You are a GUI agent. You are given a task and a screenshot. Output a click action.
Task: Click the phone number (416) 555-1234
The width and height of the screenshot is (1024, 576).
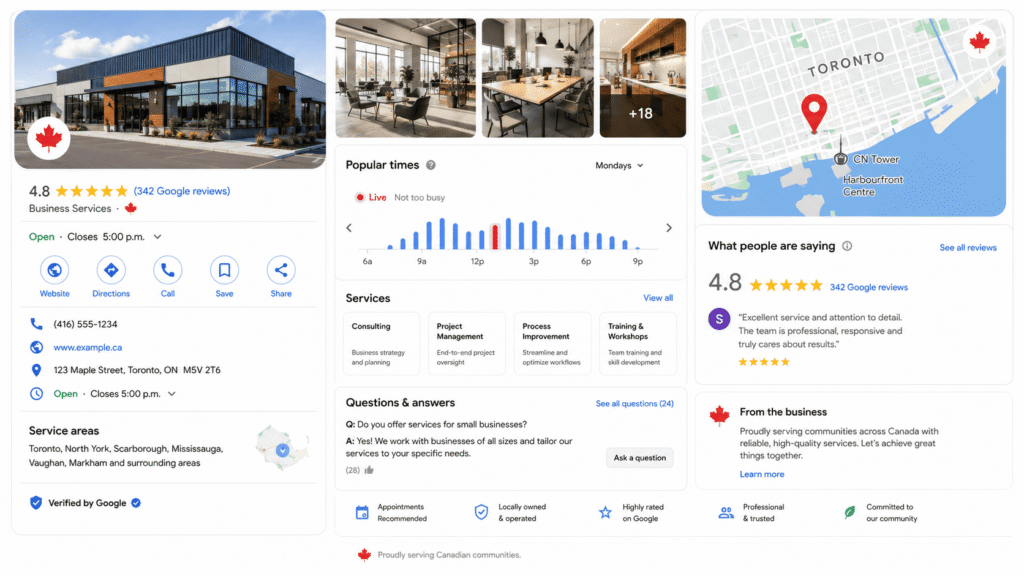[86, 324]
